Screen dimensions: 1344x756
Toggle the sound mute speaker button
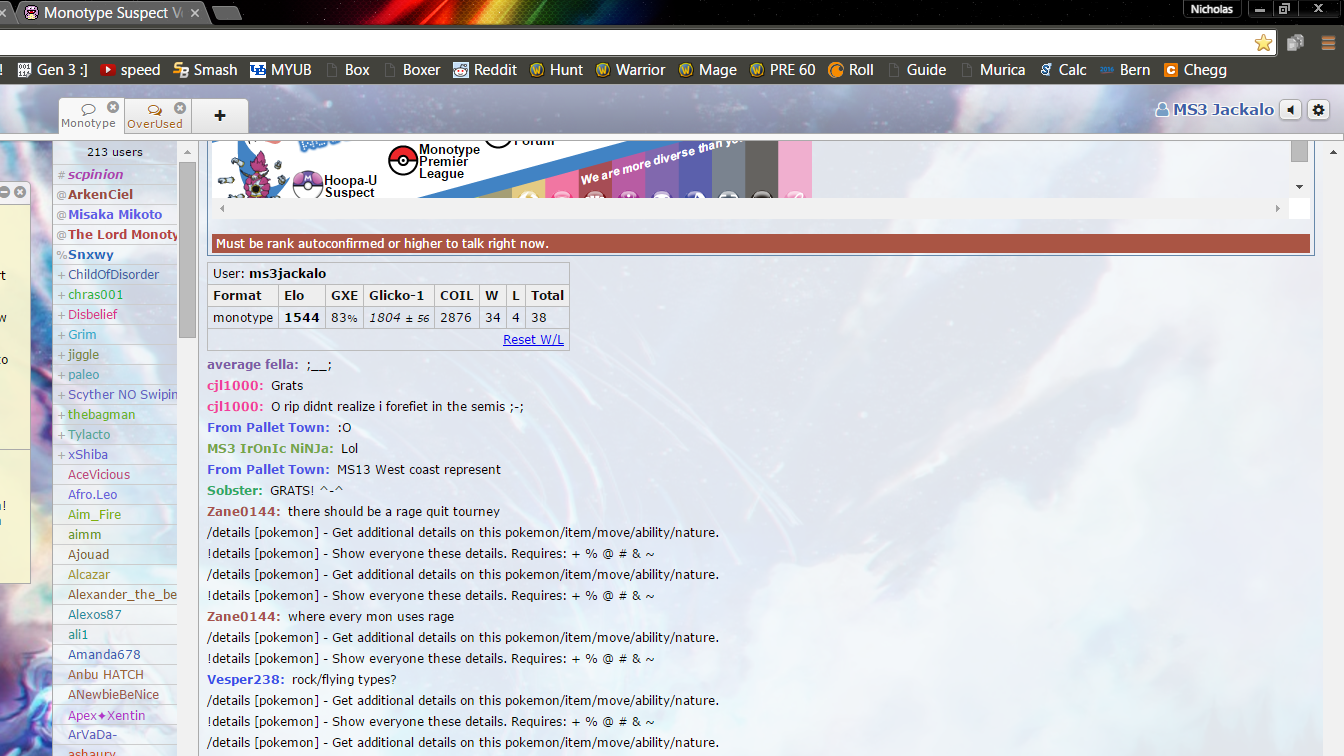tap(1291, 110)
